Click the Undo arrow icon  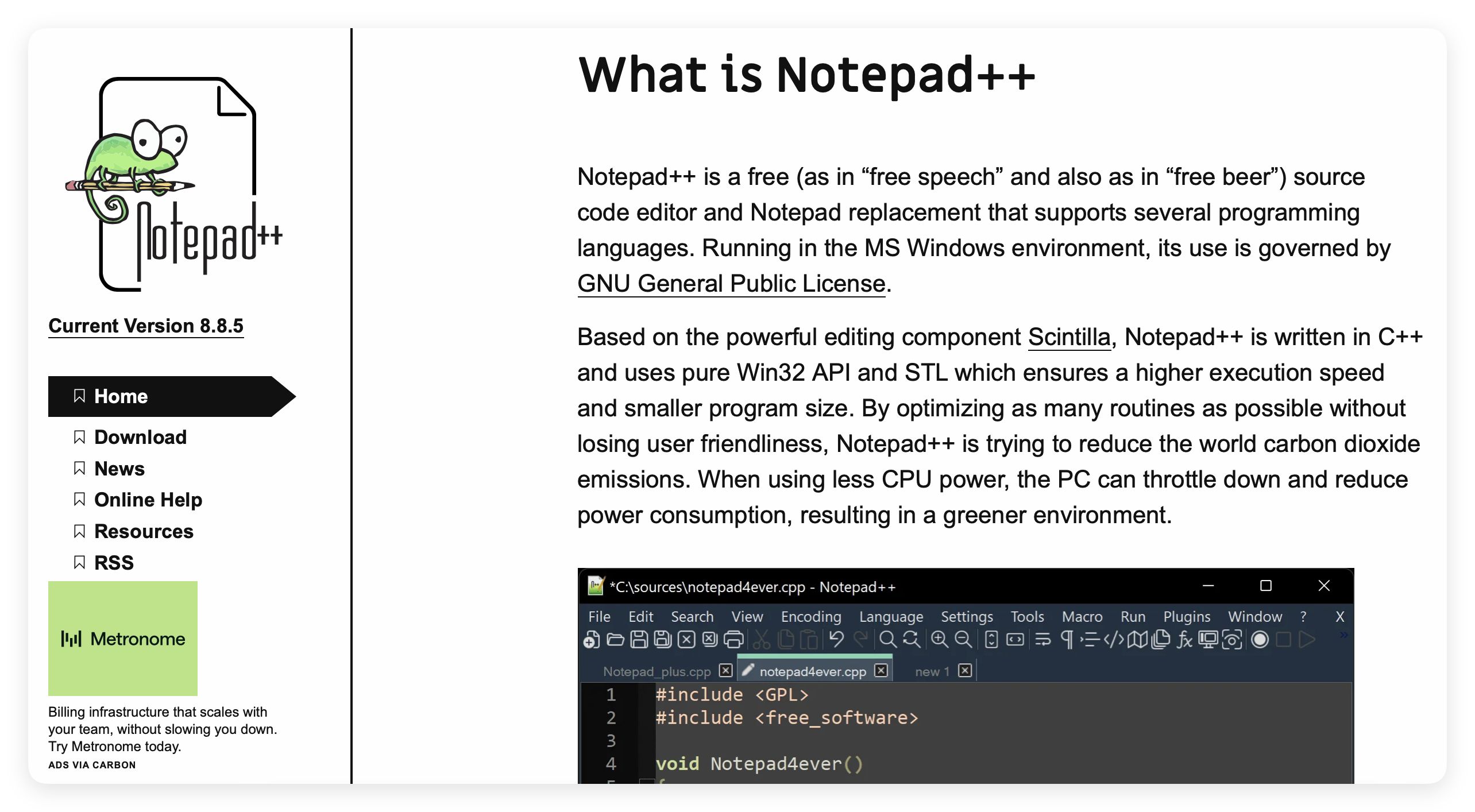[837, 639]
